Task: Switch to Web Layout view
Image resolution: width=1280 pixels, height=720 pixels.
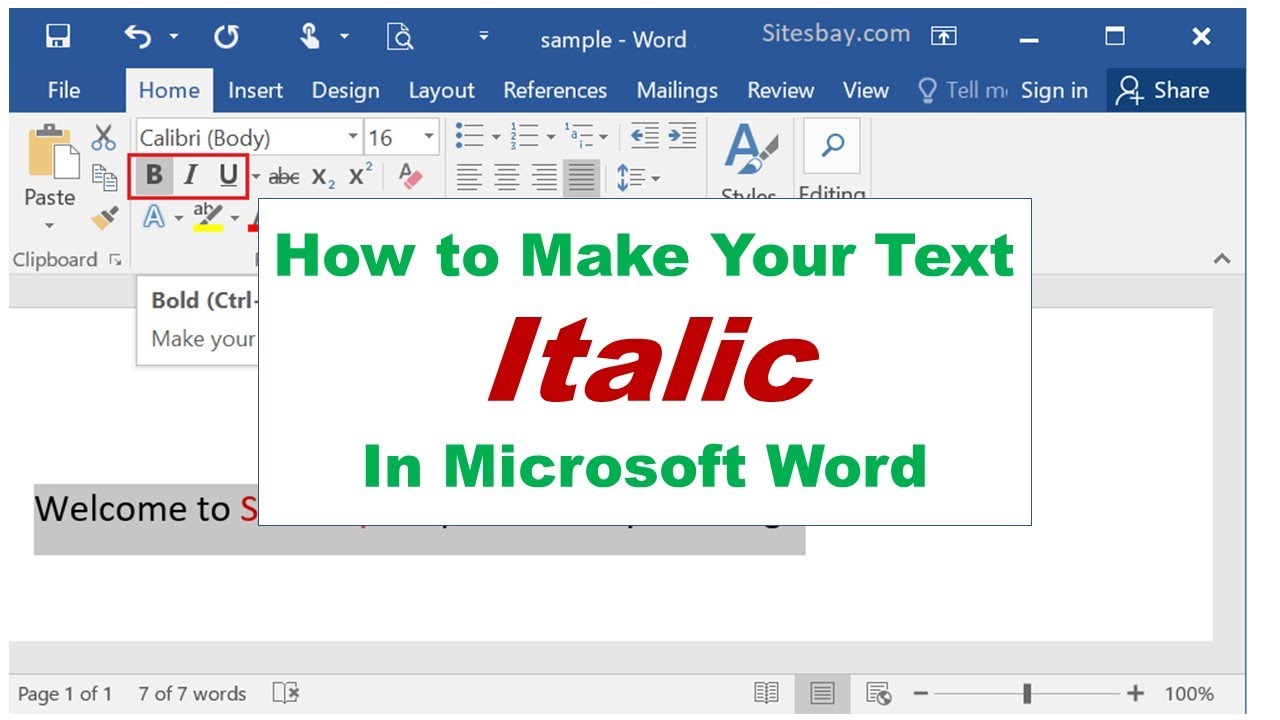Action: 879,693
